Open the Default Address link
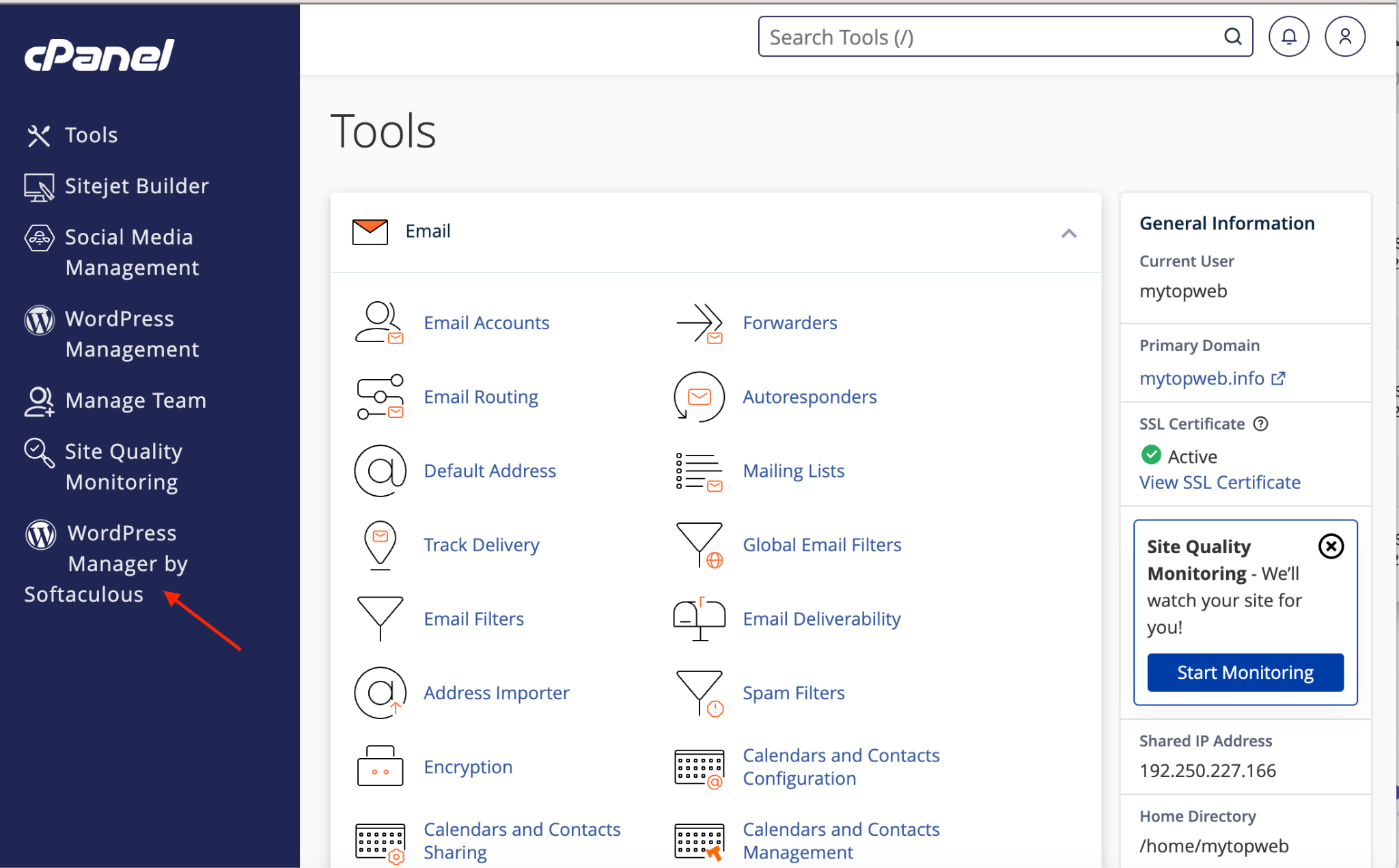 (x=490, y=471)
